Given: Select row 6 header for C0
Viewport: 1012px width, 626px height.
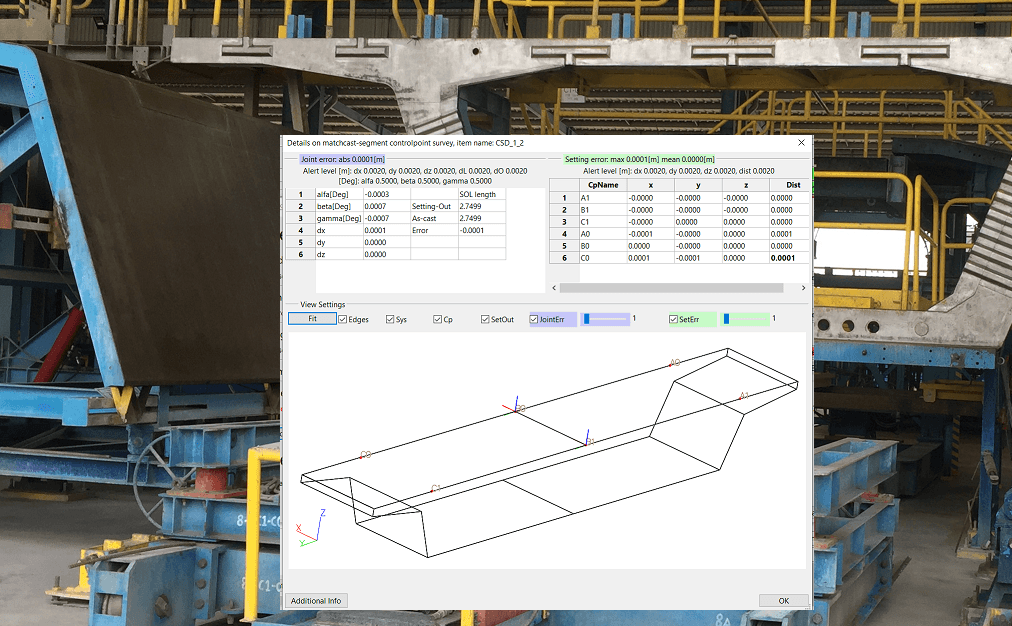Looking at the screenshot, I should 563,258.
